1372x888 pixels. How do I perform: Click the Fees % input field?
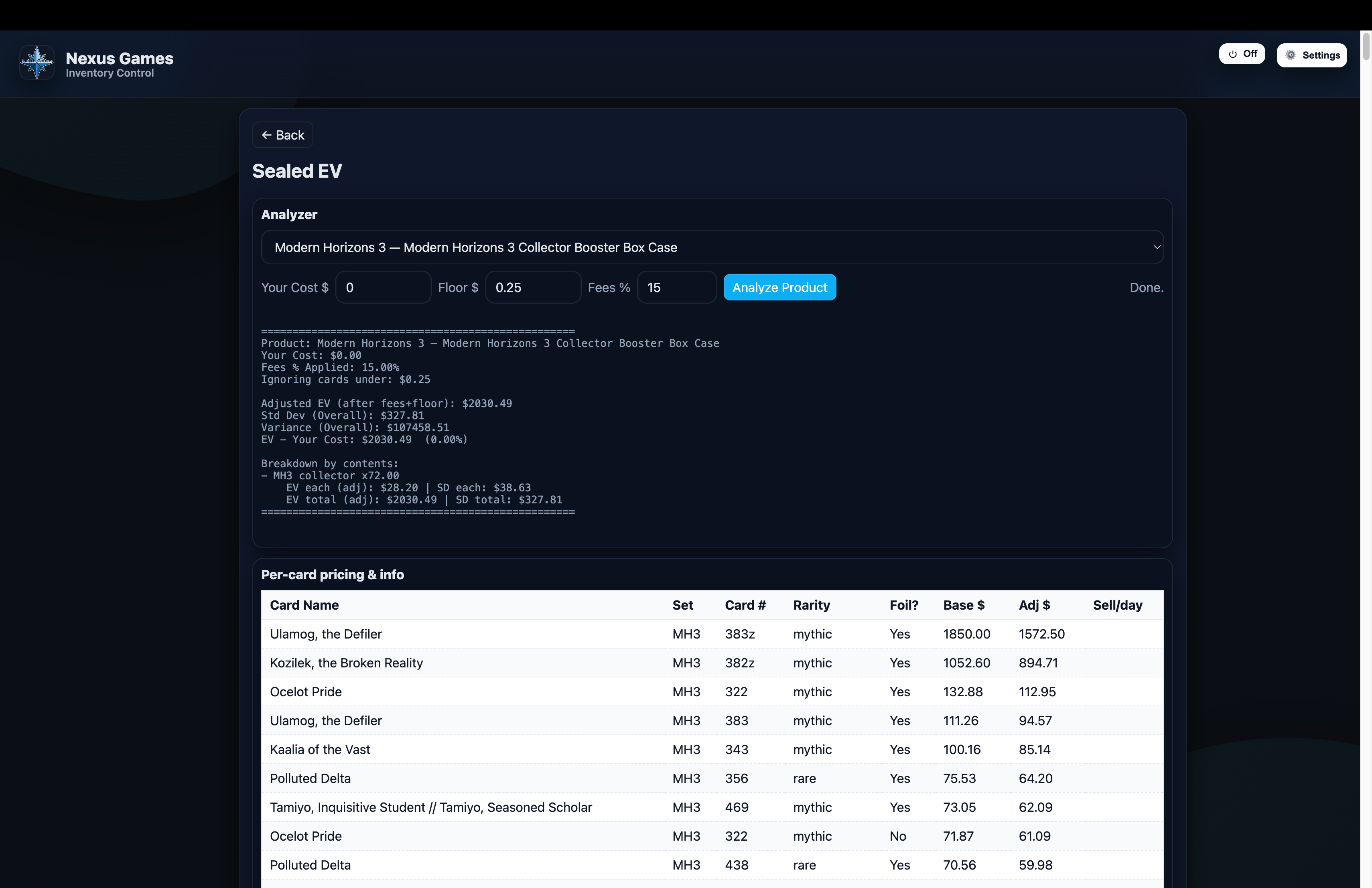tap(676, 288)
